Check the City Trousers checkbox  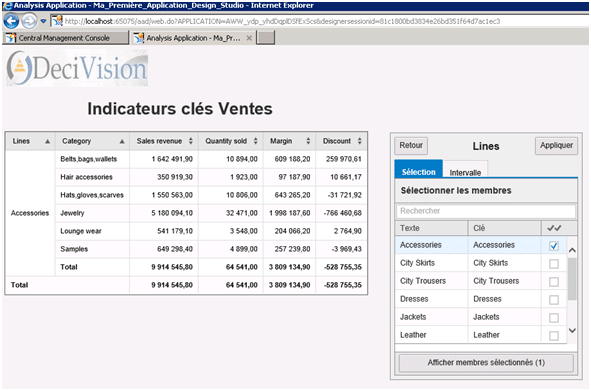[x=554, y=281]
